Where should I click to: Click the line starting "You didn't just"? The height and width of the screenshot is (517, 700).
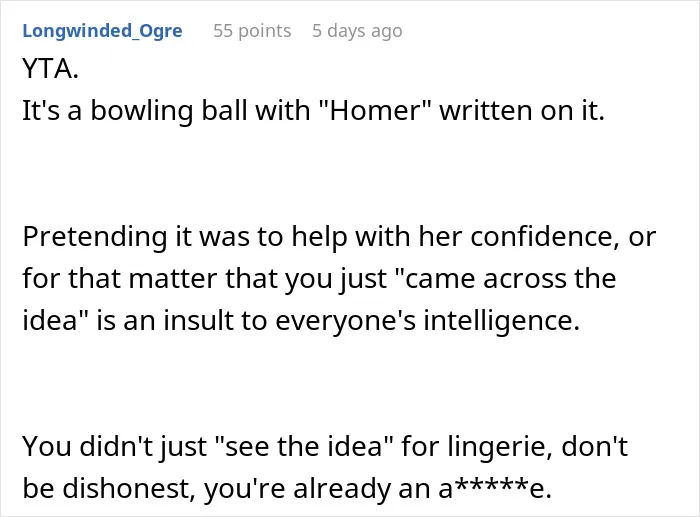pos(325,446)
